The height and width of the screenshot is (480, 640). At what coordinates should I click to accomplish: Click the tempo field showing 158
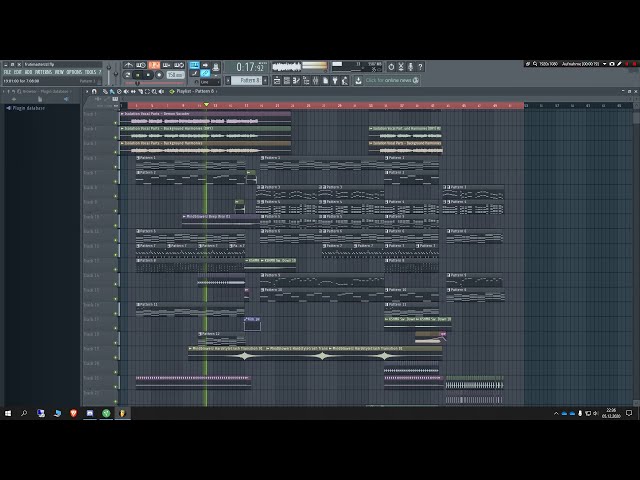[x=175, y=75]
